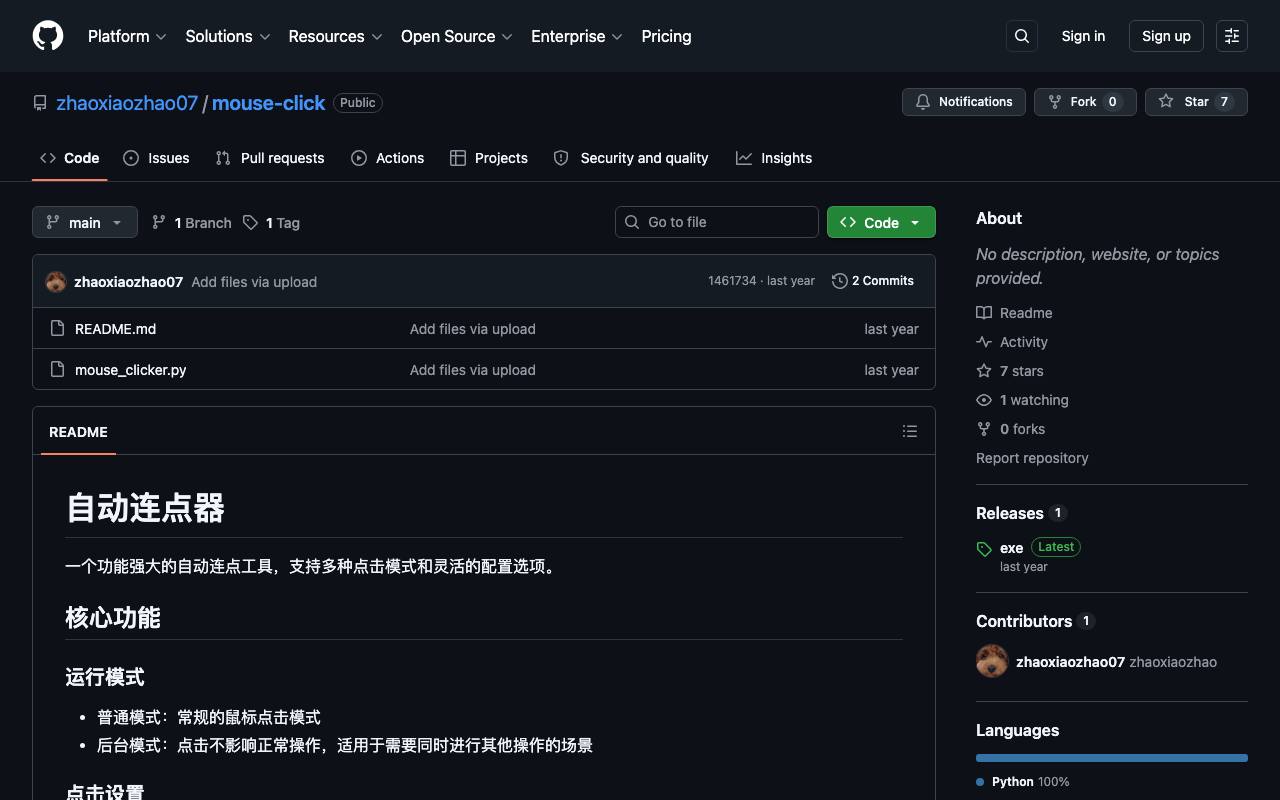1280x800 pixels.
Task: Open the latest commit message Add files via upload
Action: pyautogui.click(x=254, y=282)
